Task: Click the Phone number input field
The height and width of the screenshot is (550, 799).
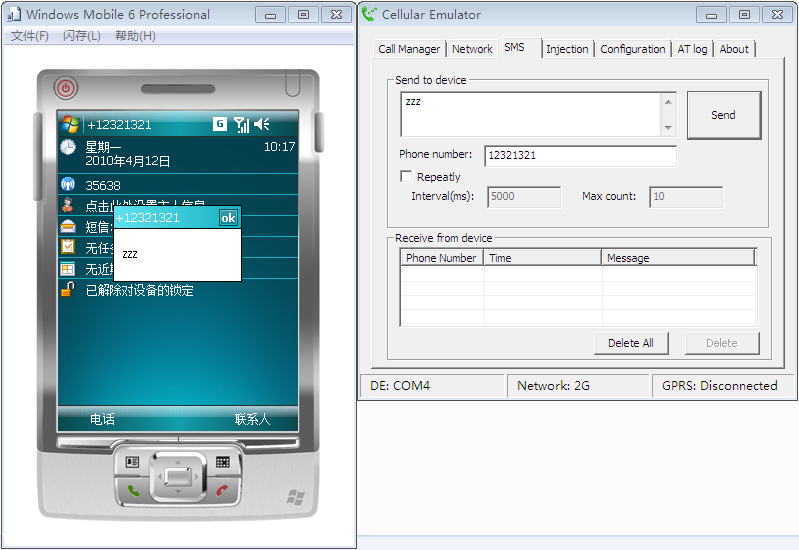Action: point(580,155)
